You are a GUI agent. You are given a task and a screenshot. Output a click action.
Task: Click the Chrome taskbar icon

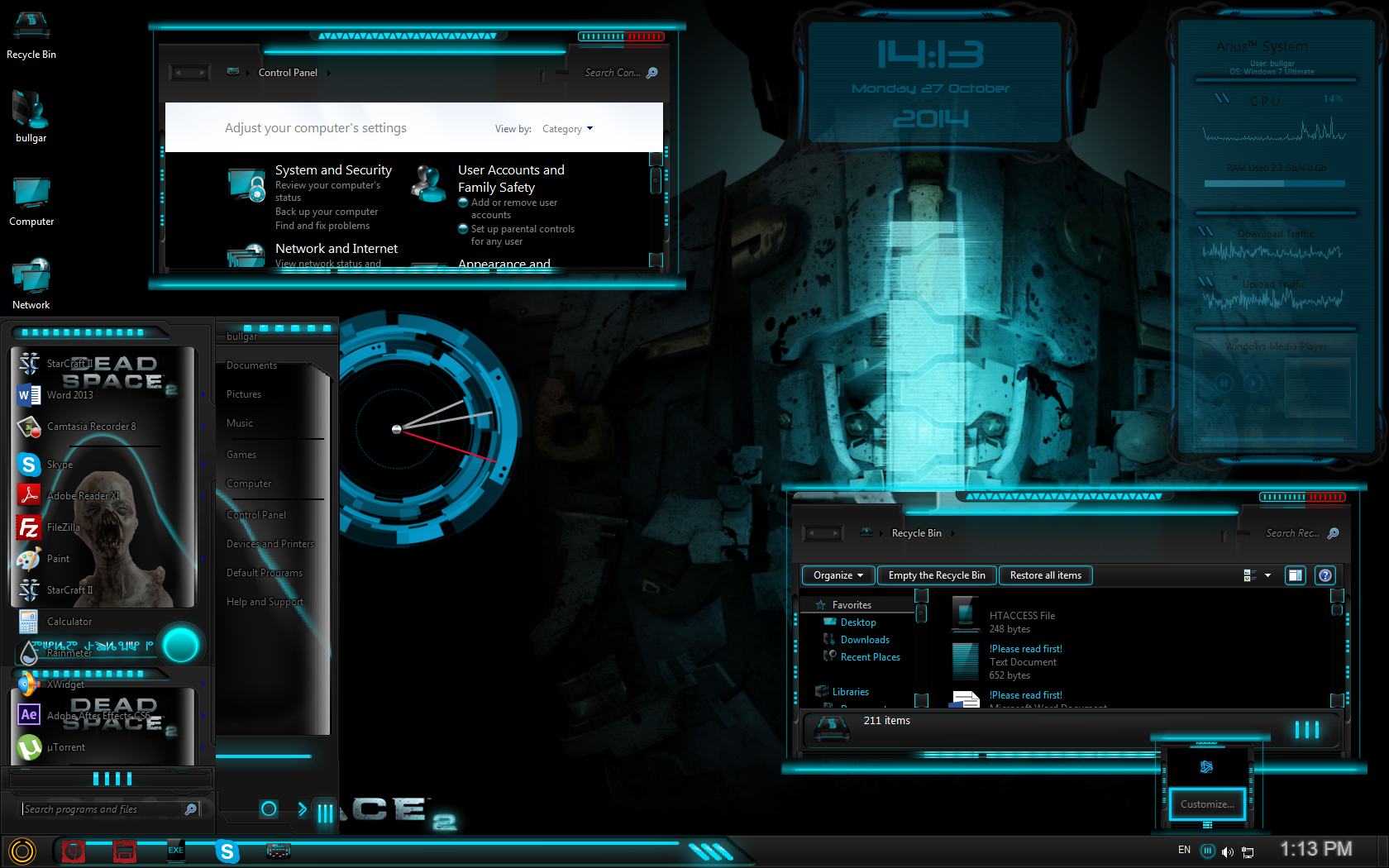pyautogui.click(x=74, y=851)
